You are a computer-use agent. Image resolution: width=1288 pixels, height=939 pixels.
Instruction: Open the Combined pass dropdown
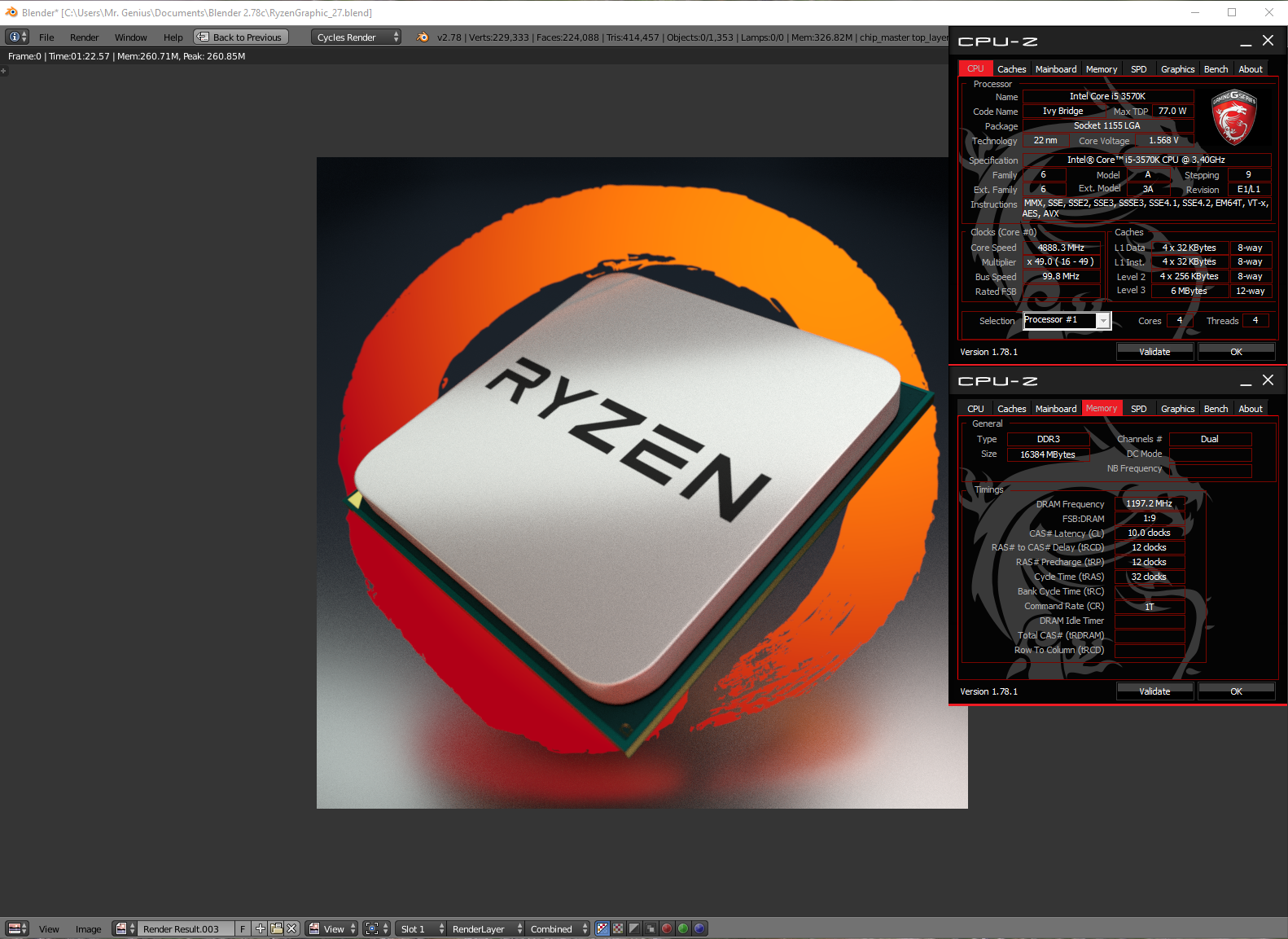tap(558, 928)
